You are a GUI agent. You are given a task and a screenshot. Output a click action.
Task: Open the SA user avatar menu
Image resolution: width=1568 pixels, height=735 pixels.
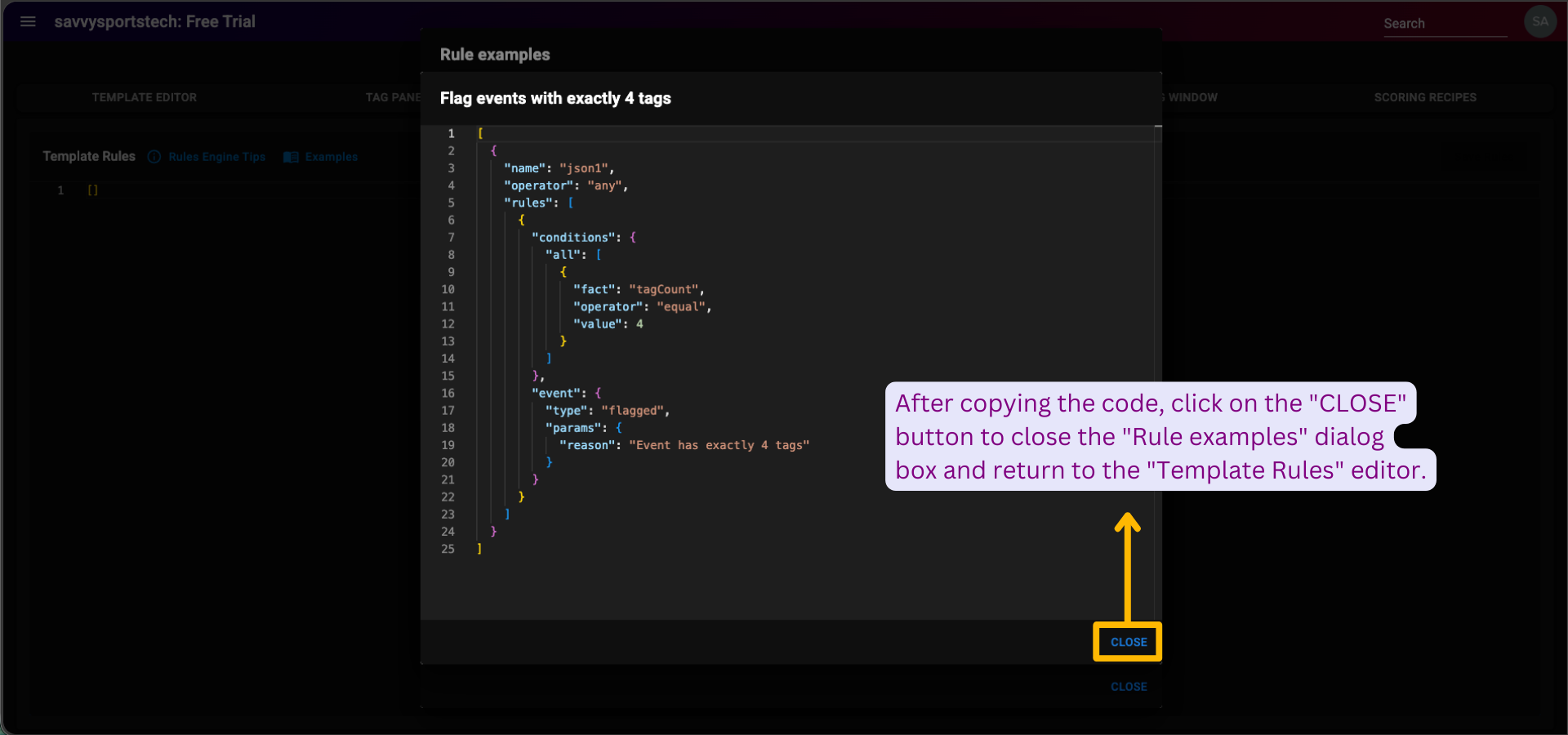point(1539,22)
